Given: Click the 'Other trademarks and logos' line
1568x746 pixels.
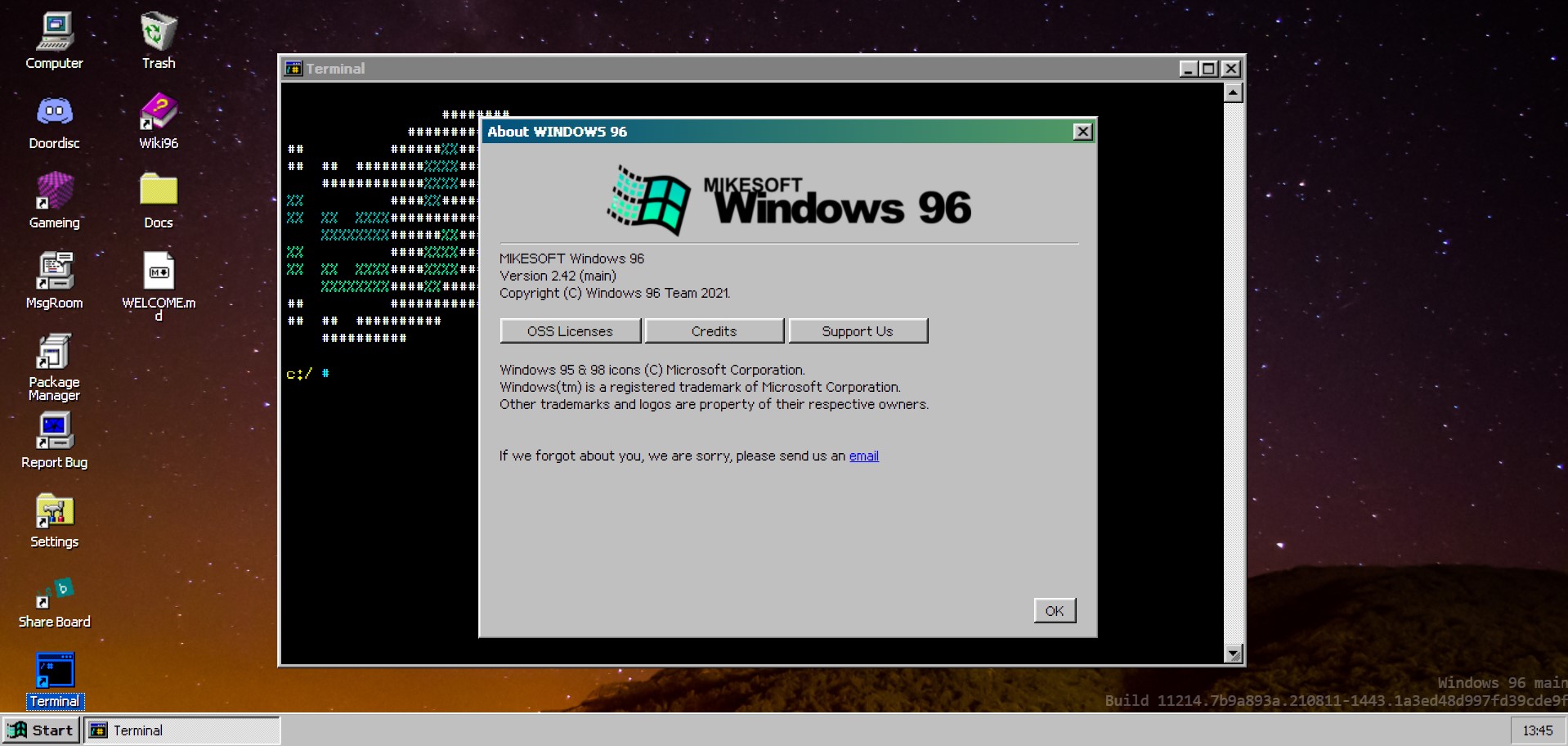Looking at the screenshot, I should click(715, 405).
